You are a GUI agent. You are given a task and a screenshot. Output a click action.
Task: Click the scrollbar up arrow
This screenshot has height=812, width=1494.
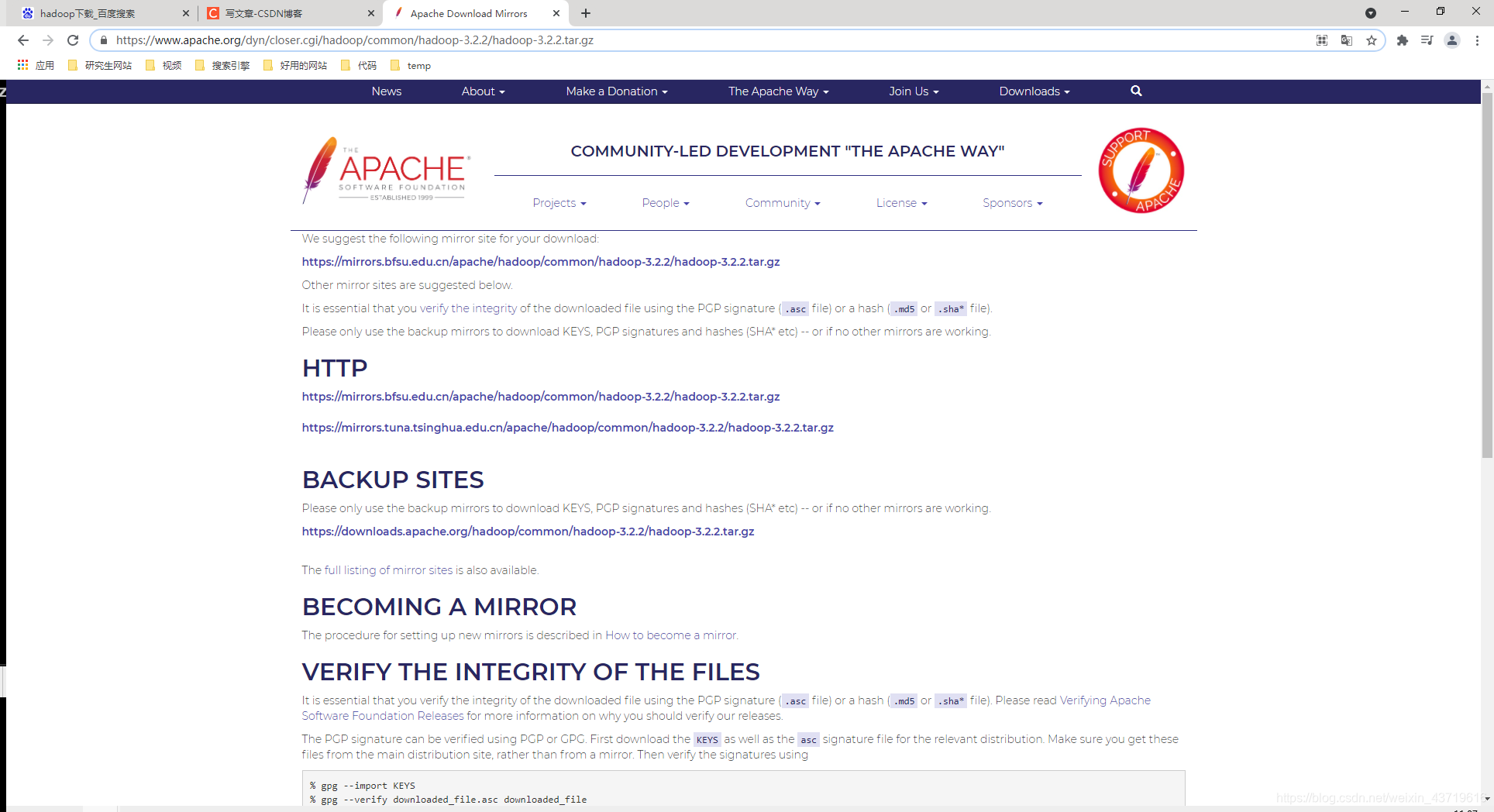tap(1487, 86)
